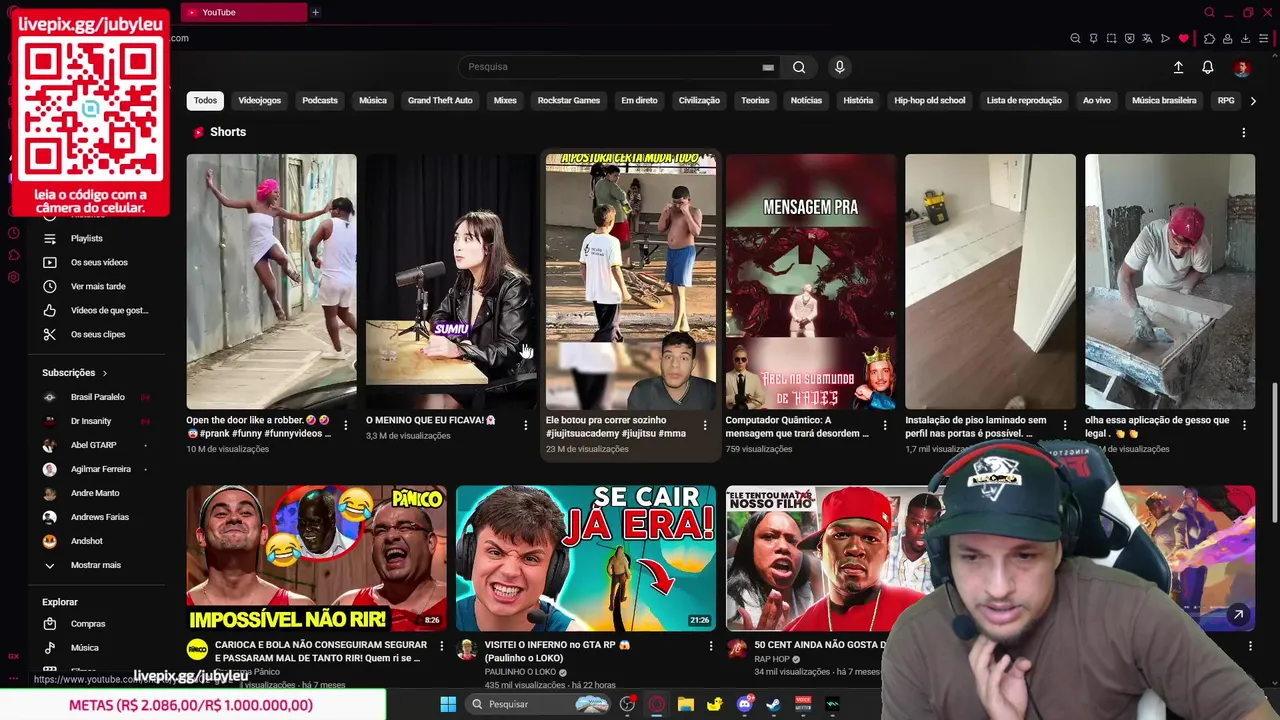The image size is (1280, 720).
Task: Open the Easy Setup sliders icon
Action: (1263, 38)
